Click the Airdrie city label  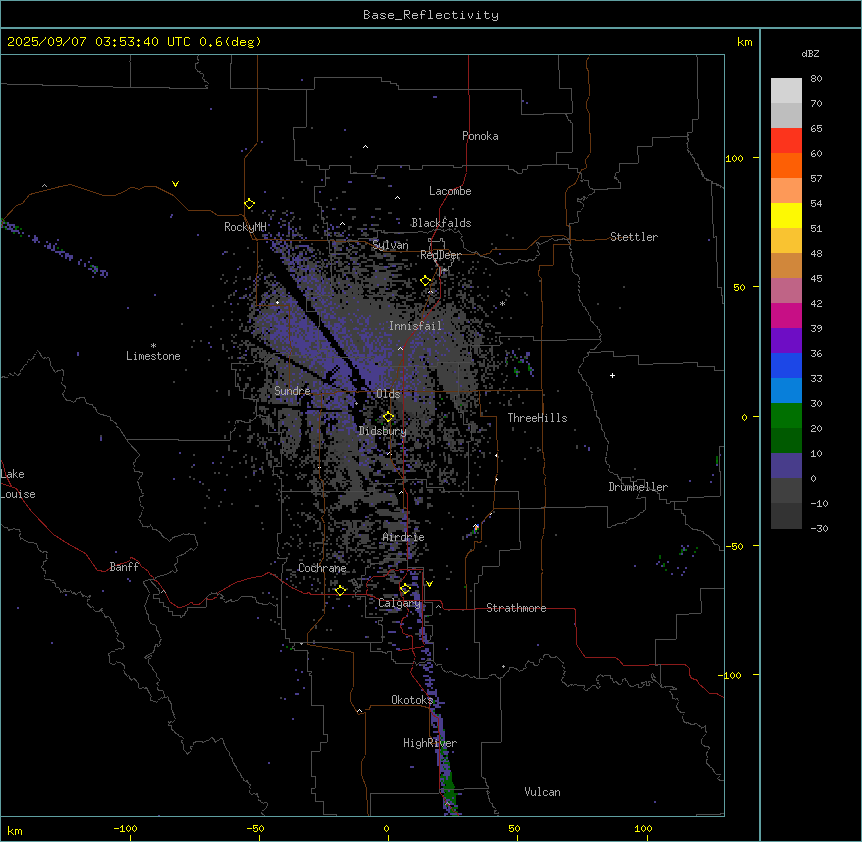[404, 537]
